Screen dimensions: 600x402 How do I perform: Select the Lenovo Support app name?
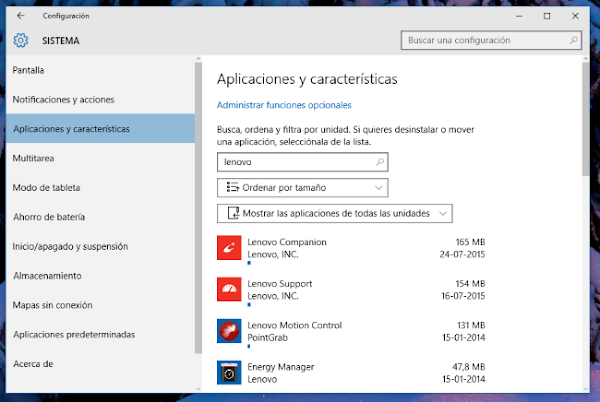pos(280,284)
